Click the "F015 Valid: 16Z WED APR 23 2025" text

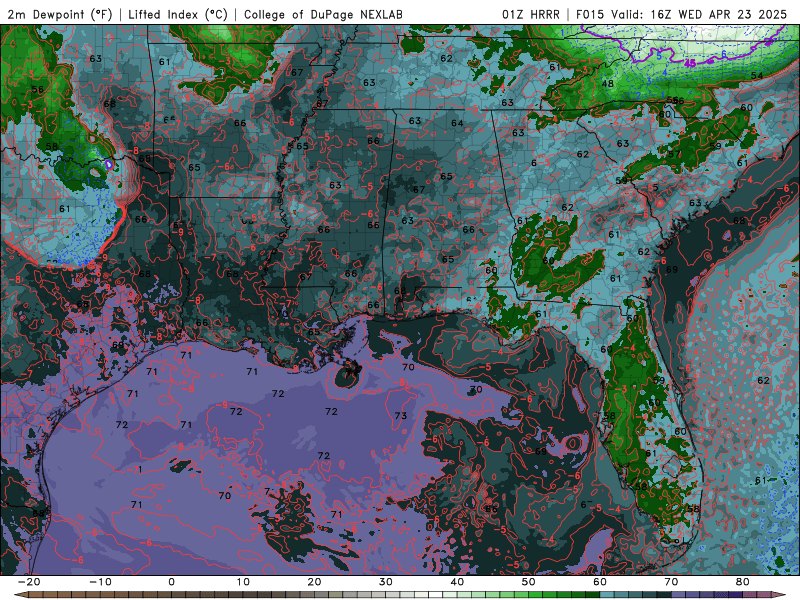click(681, 14)
